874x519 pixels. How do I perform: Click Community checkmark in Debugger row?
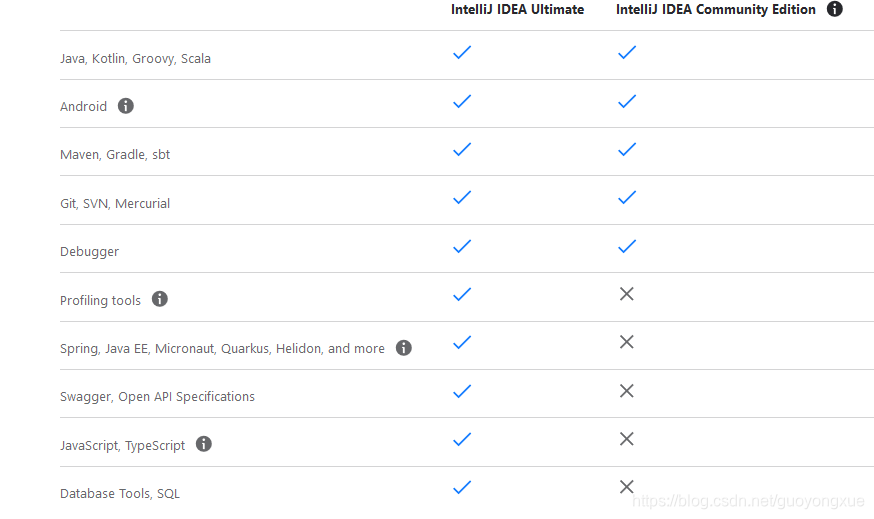pyautogui.click(x=627, y=246)
